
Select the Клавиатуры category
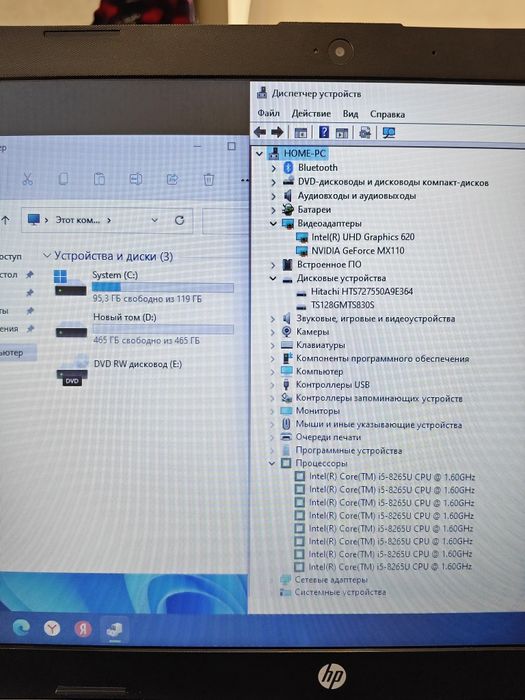[321, 345]
